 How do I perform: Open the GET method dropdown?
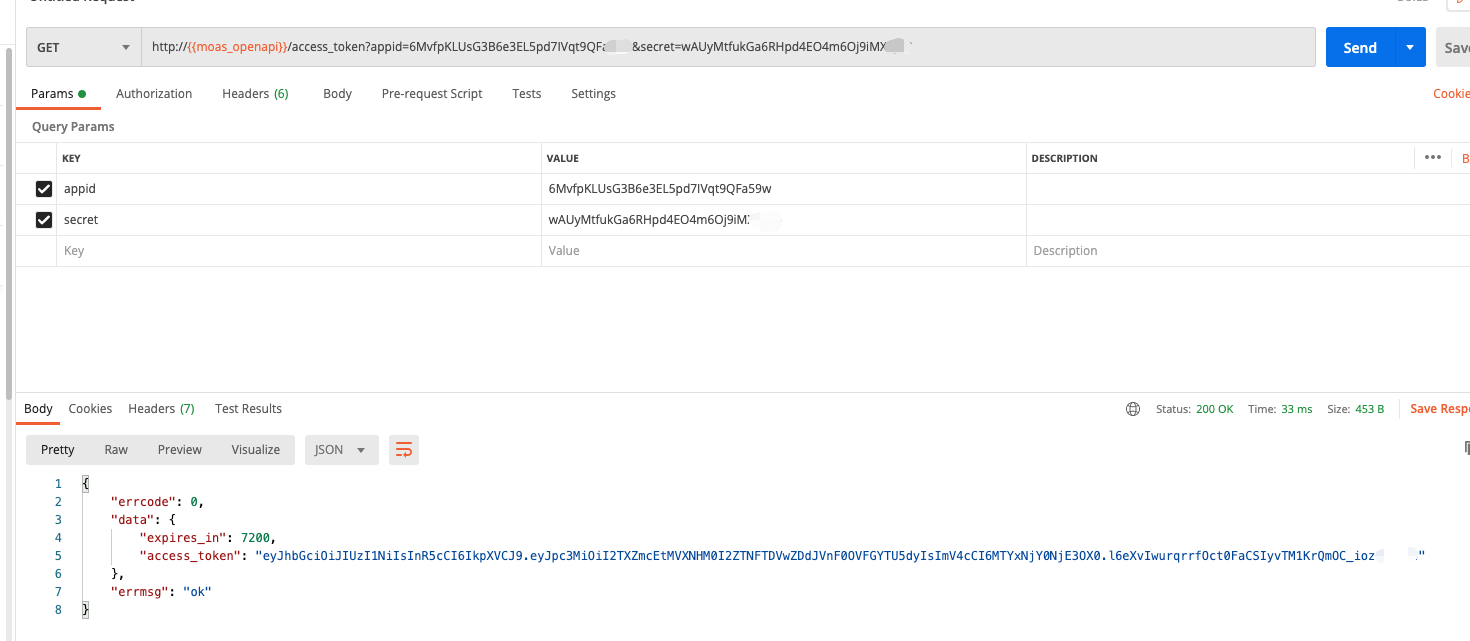[83, 47]
